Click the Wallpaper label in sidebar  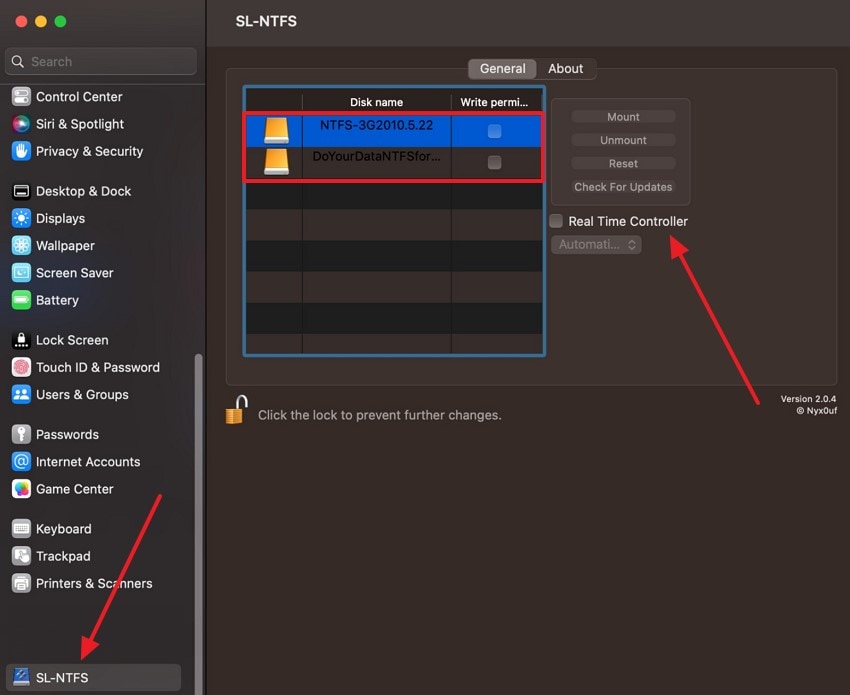click(65, 246)
